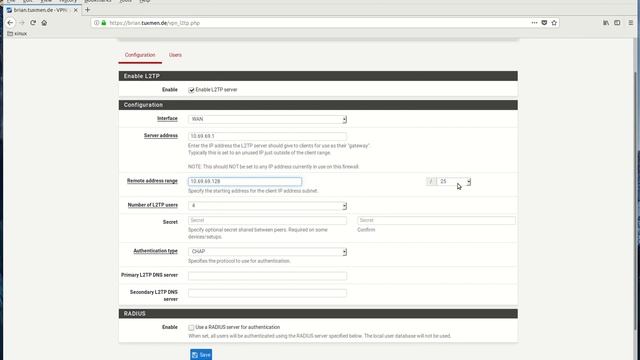Switch to the Users tab

(175, 55)
